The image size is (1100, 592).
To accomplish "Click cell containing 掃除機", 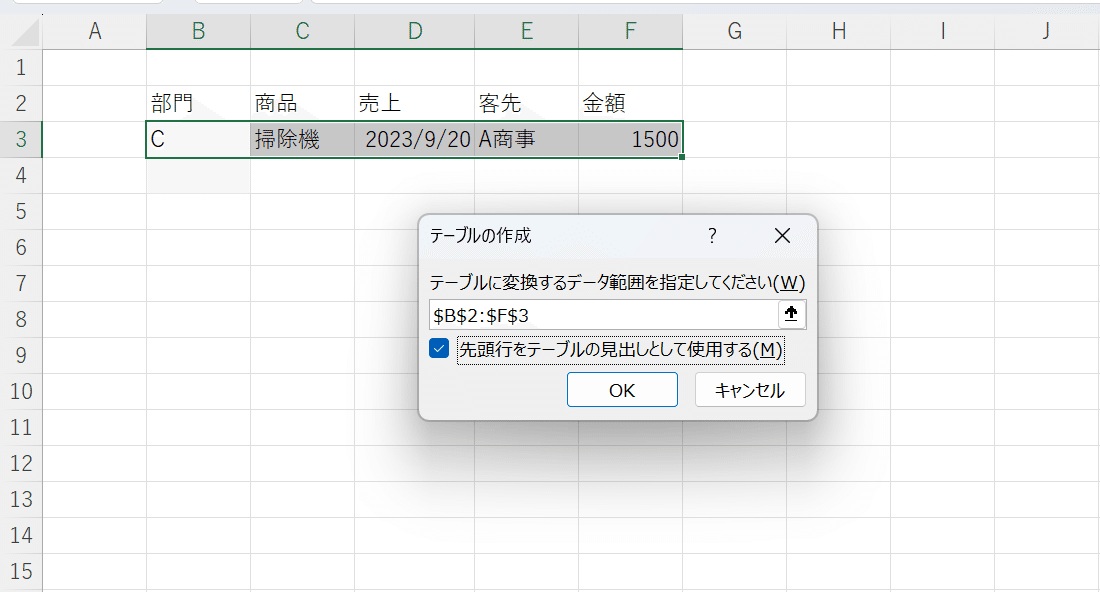I will [x=302, y=140].
